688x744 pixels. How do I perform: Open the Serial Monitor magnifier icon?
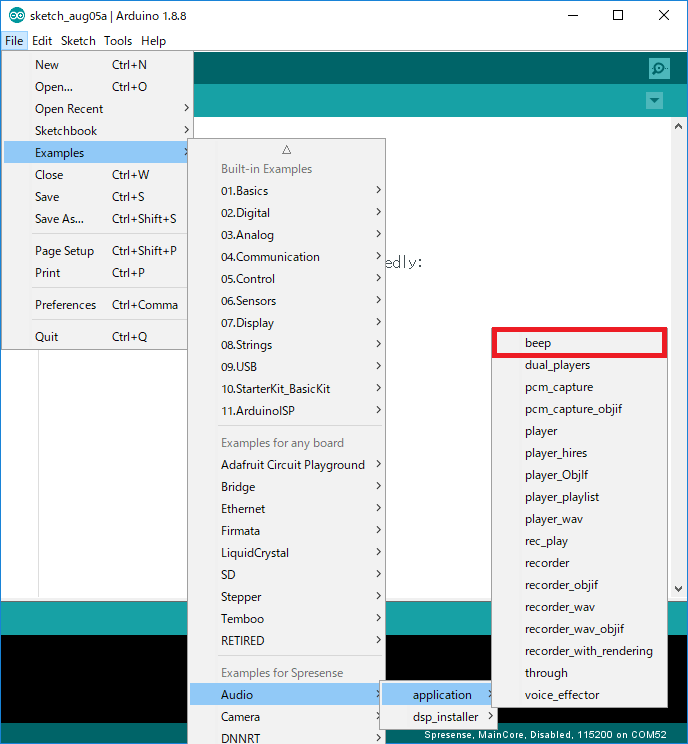[658, 68]
